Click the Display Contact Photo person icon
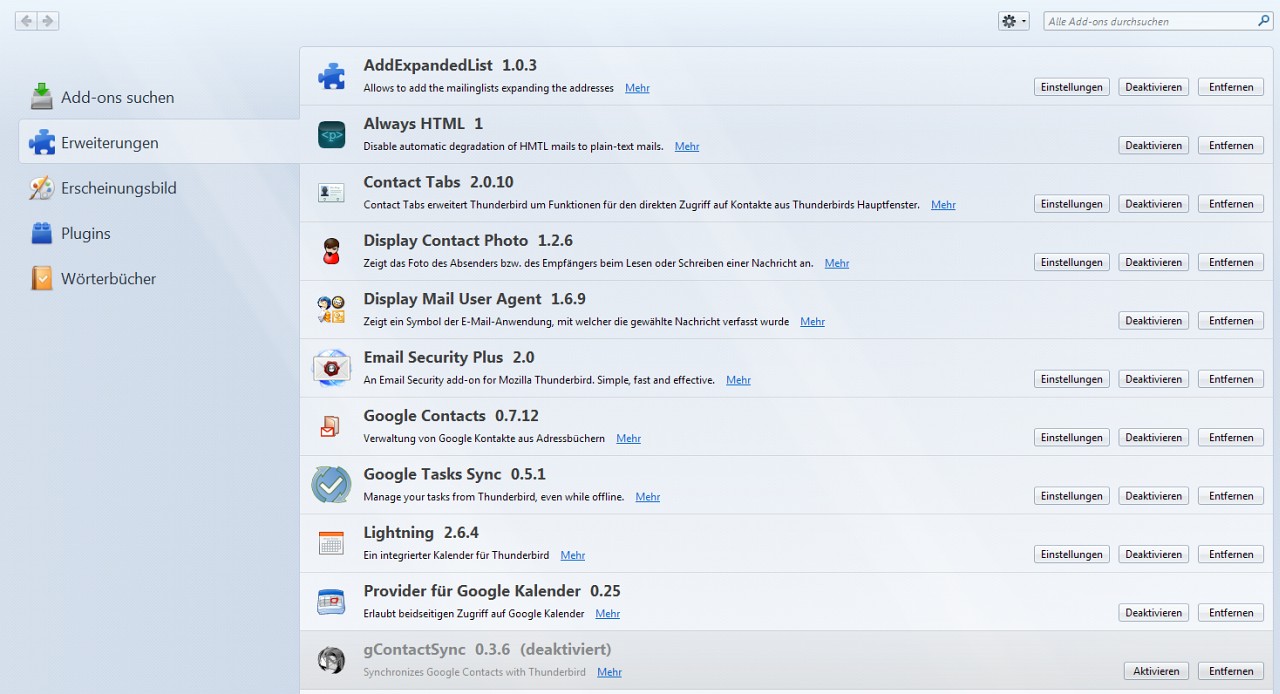 pyautogui.click(x=331, y=251)
